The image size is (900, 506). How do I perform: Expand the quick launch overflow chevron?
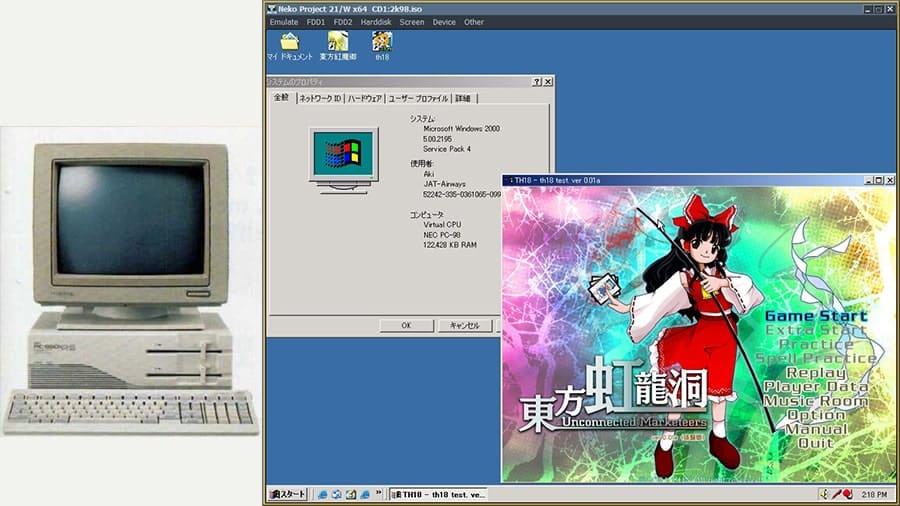(x=377, y=494)
